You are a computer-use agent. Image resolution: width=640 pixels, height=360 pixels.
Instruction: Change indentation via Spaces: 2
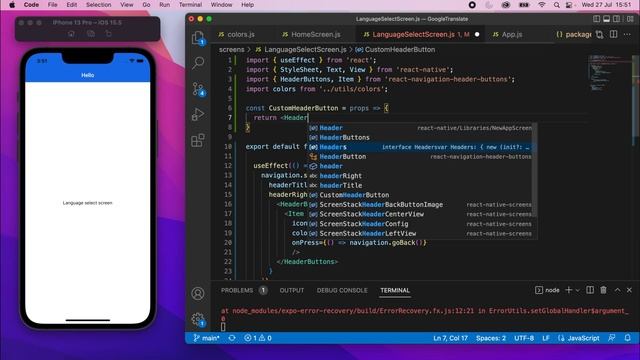(x=491, y=338)
